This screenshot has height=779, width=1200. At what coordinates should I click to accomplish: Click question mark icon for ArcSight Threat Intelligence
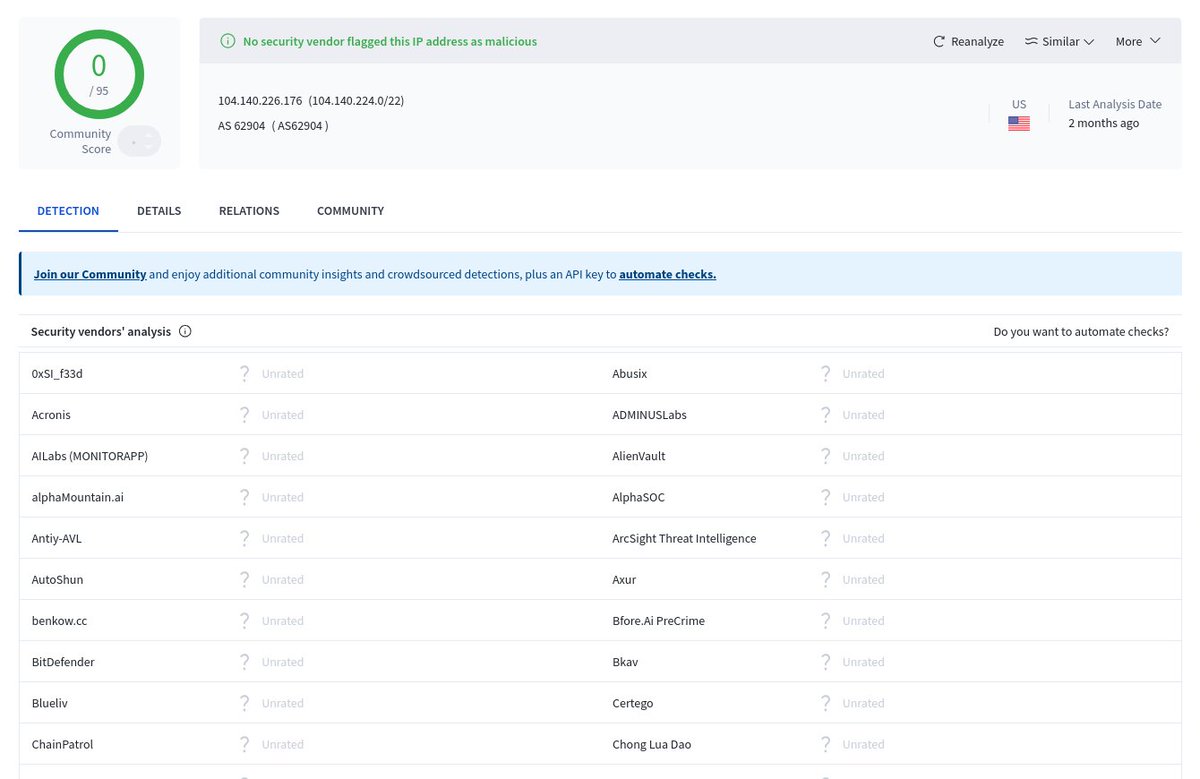[825, 538]
